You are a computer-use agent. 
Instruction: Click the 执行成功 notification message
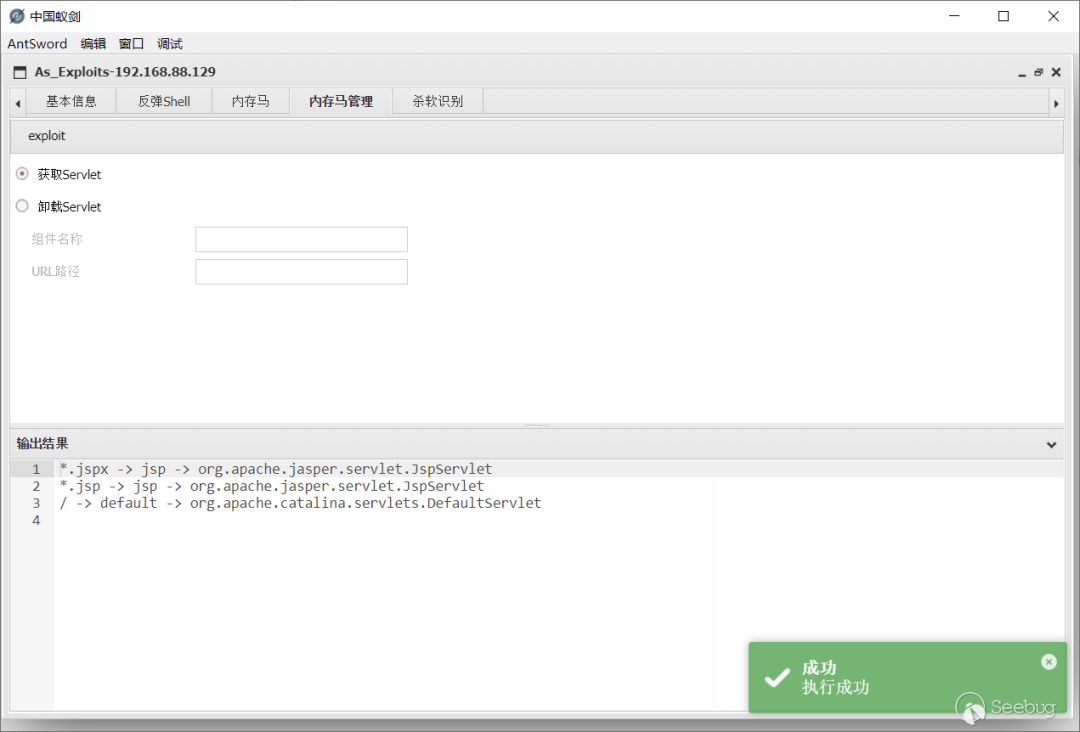(835, 687)
